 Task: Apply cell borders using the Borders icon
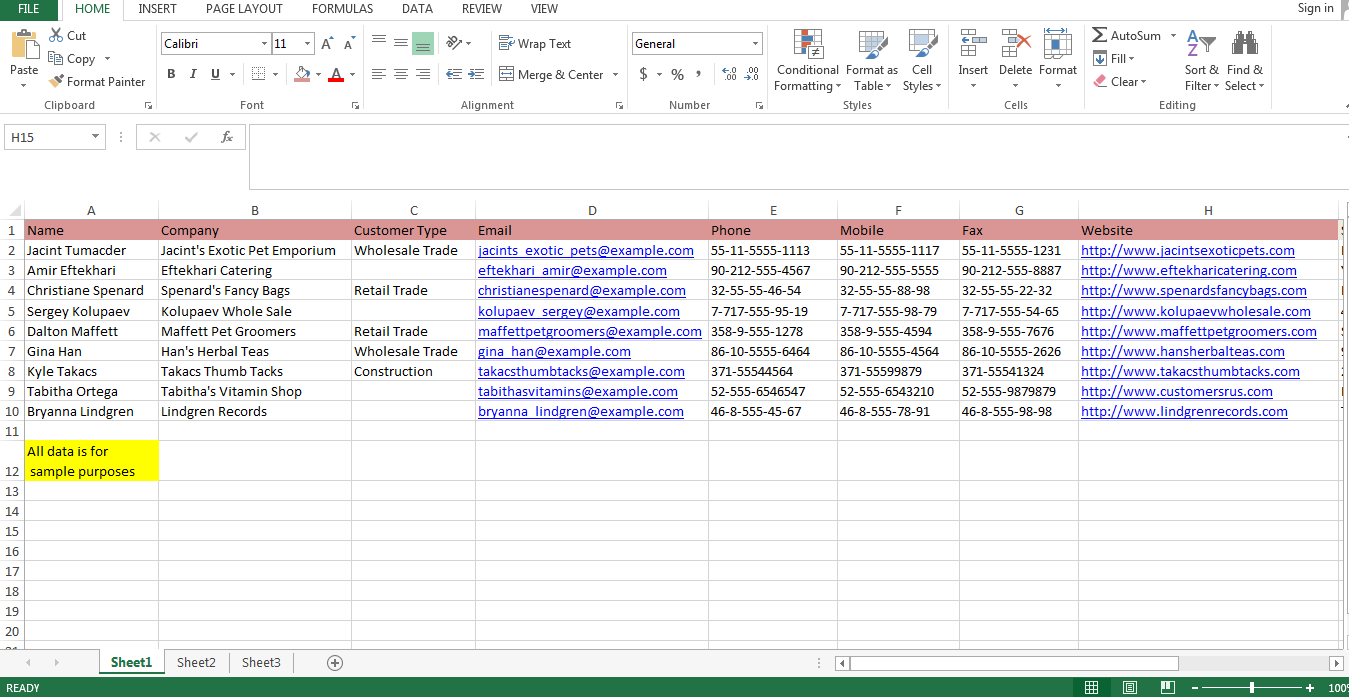point(258,74)
